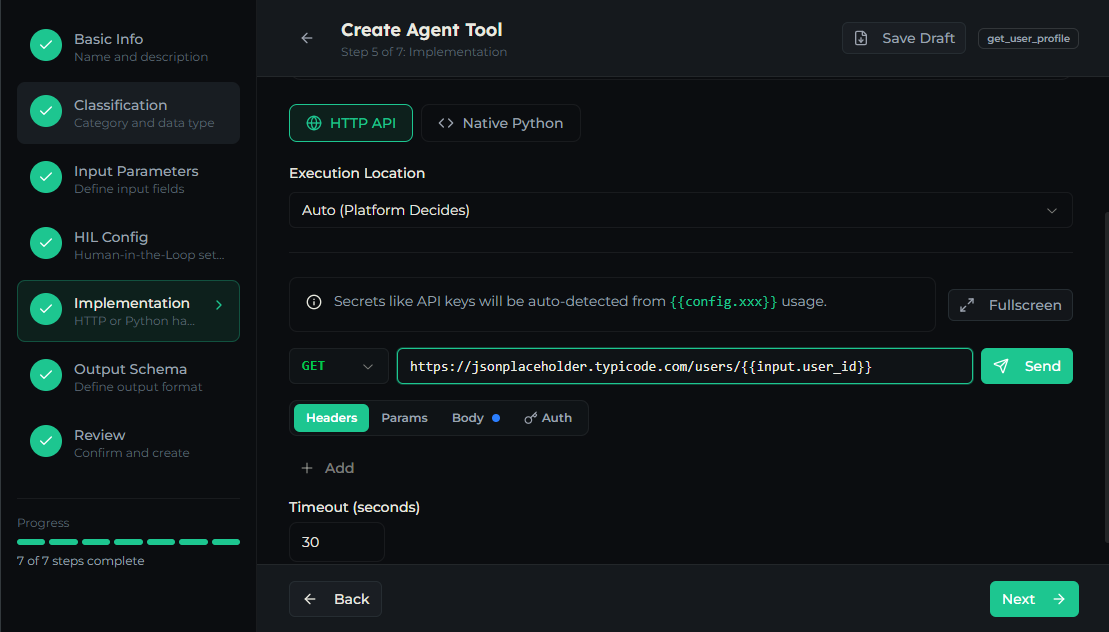Click the green checkmark for Implementation step
The height and width of the screenshot is (632, 1109).
click(x=46, y=309)
